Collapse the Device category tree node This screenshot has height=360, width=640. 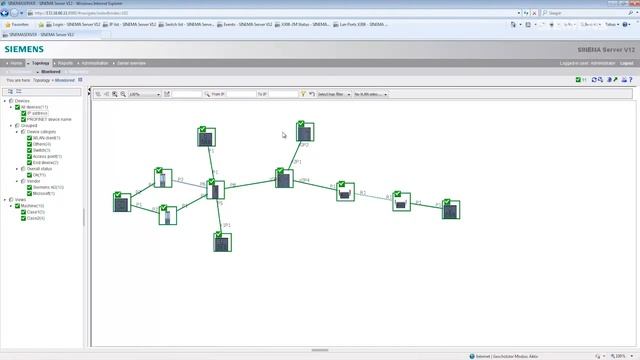tap(17, 132)
